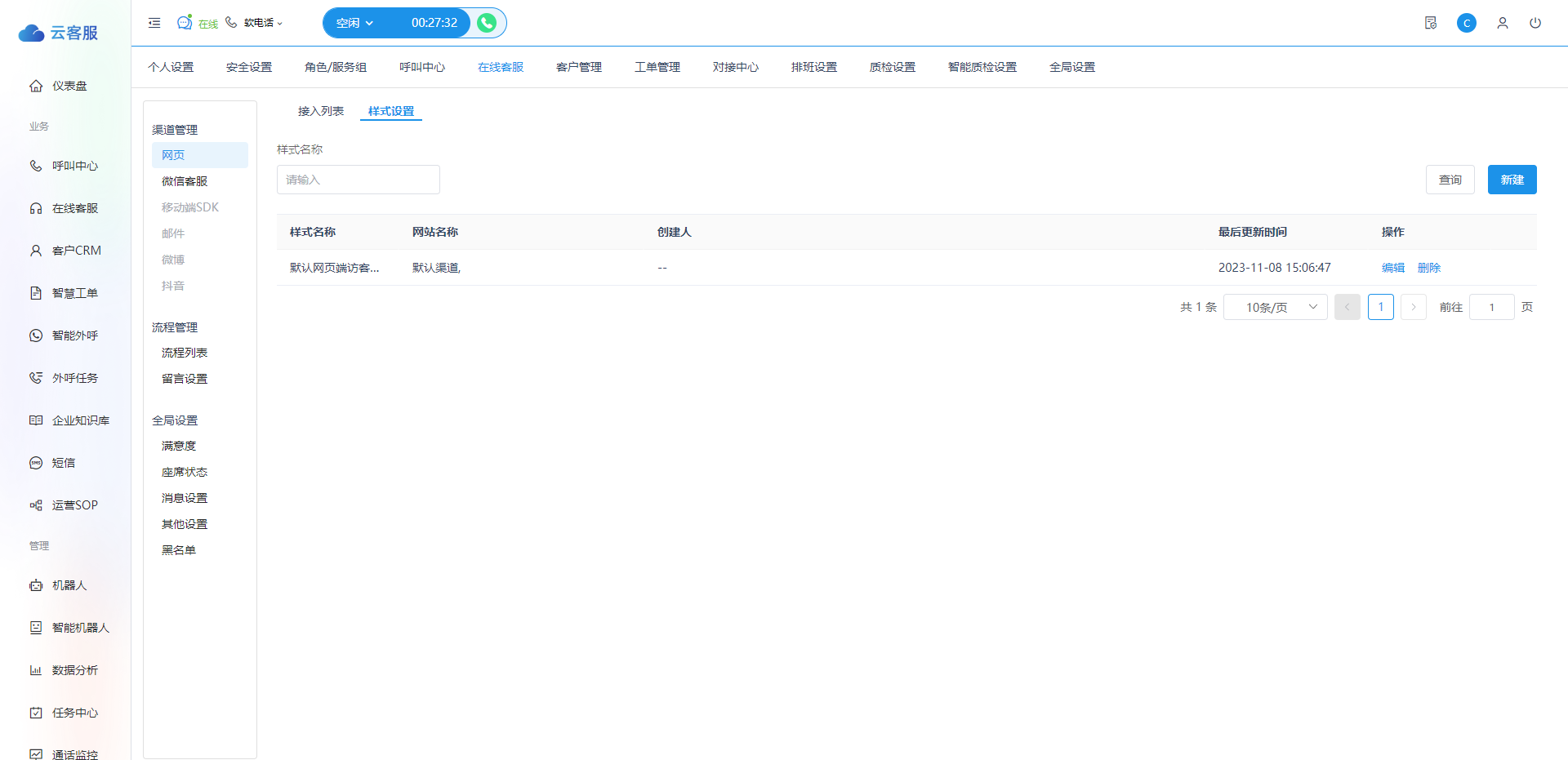Open 对接中心 top menu
1568x760 pixels.
(x=736, y=67)
